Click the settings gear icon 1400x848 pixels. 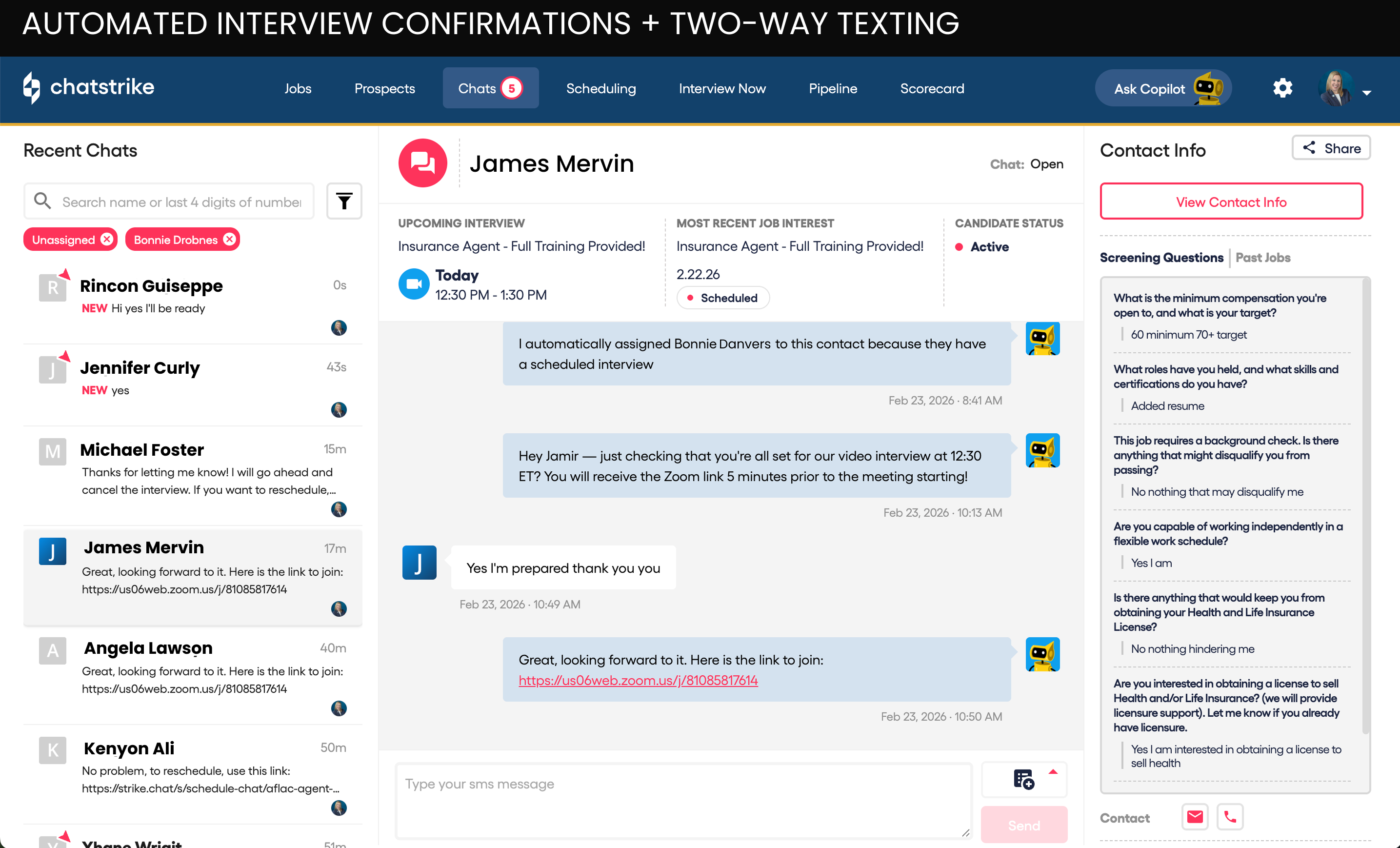click(x=1282, y=88)
